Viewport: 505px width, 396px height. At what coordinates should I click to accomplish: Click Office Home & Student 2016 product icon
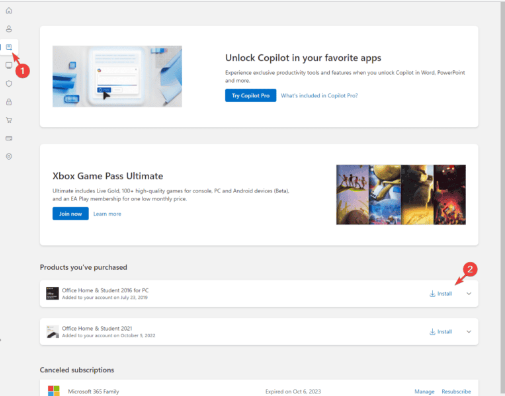click(x=52, y=293)
